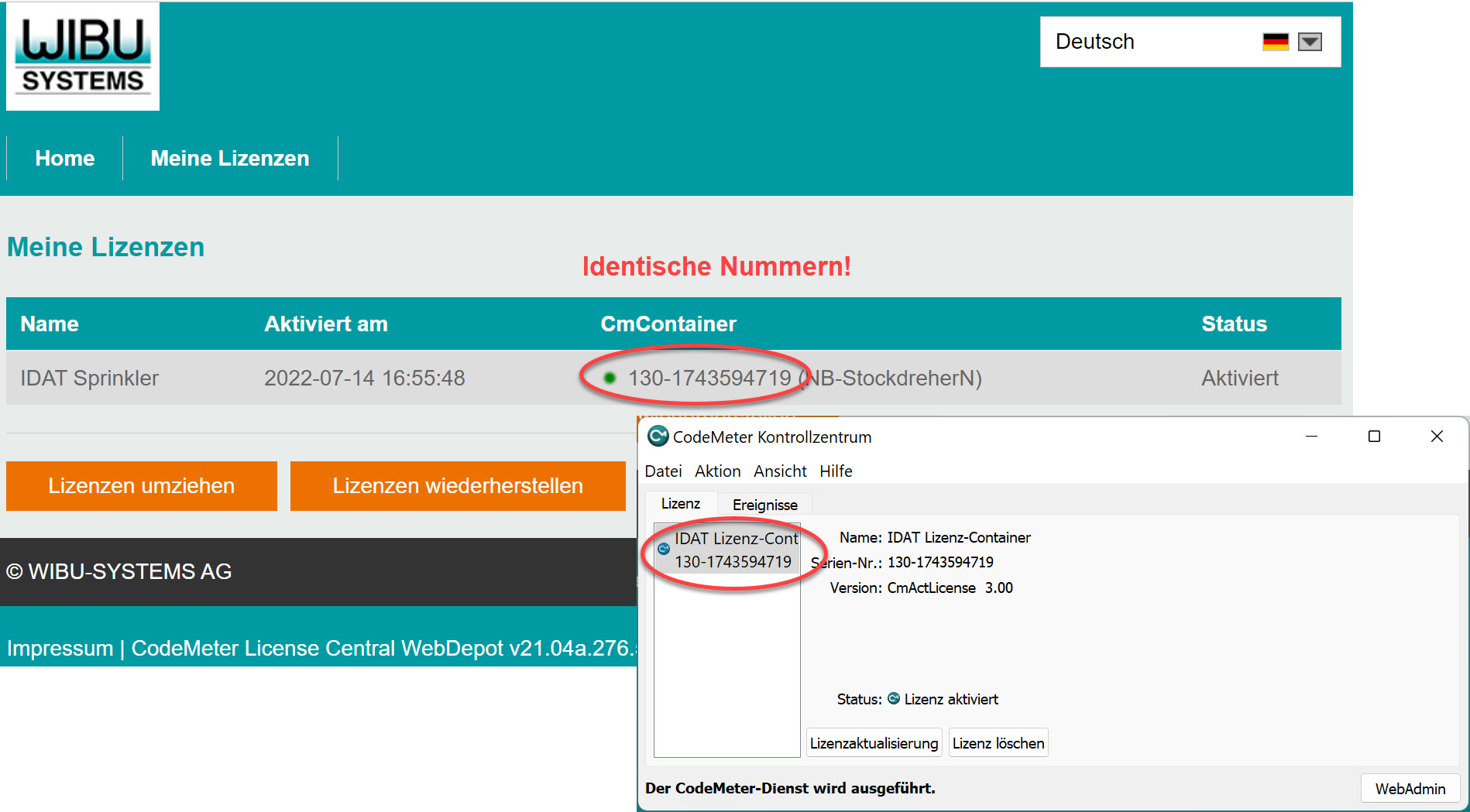Click the activation date 2022-07-14 16:55:48
The image size is (1470, 812).
tap(364, 379)
